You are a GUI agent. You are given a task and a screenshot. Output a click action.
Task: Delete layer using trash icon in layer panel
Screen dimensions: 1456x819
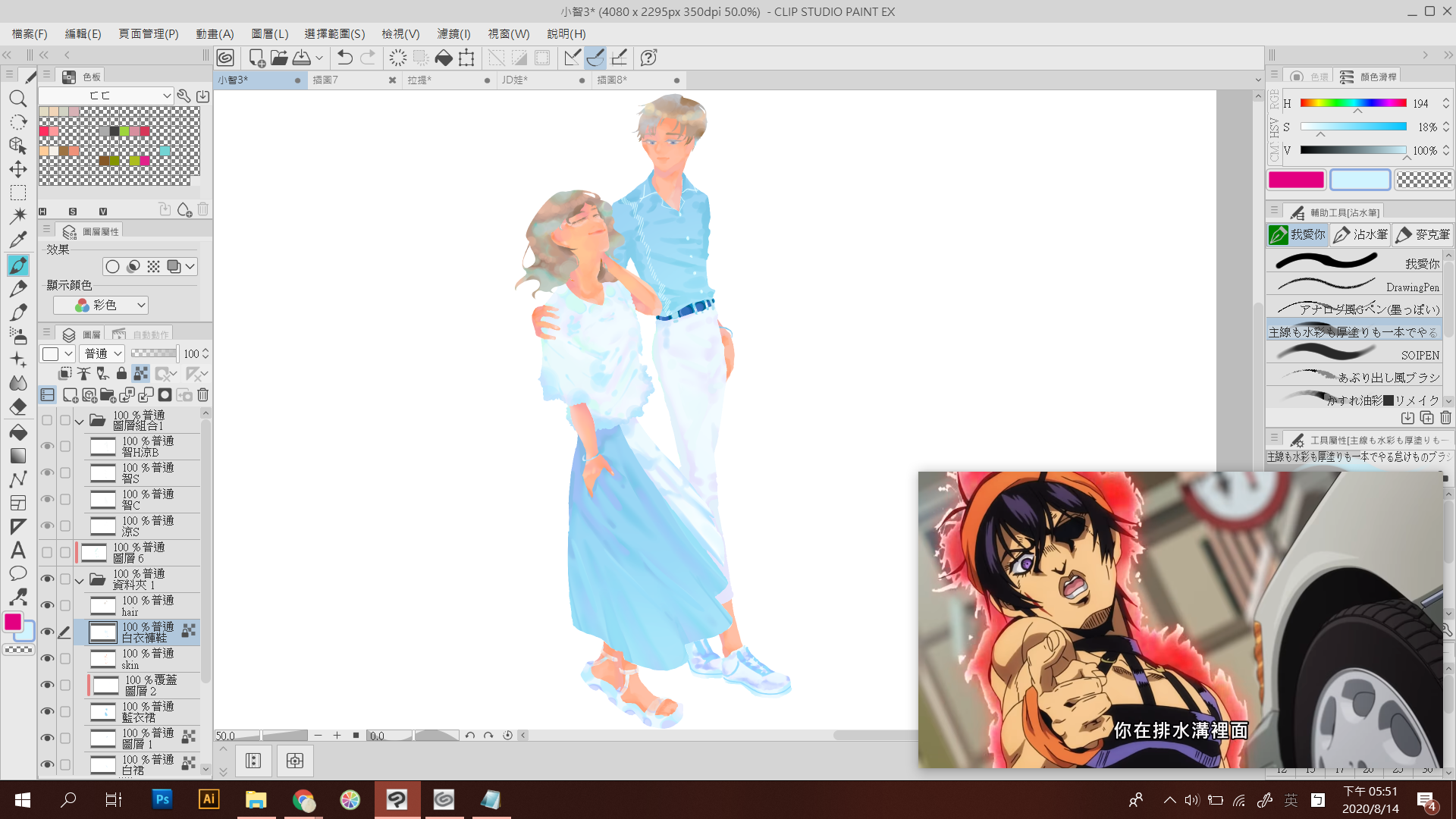(202, 395)
